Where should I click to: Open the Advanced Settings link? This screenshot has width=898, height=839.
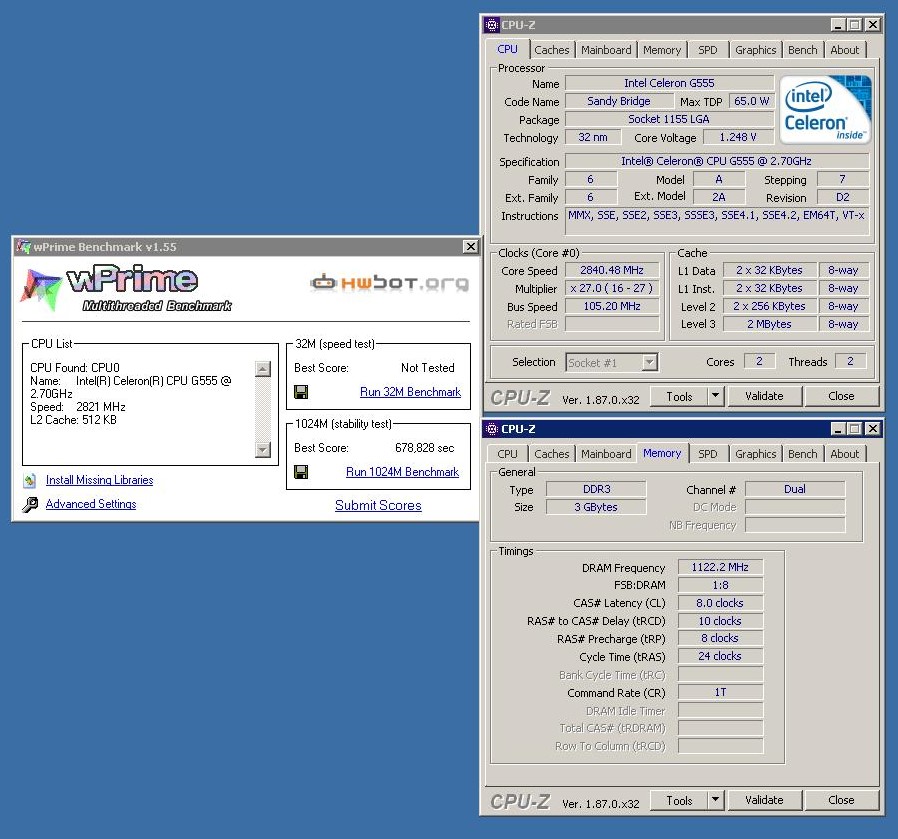(91, 504)
